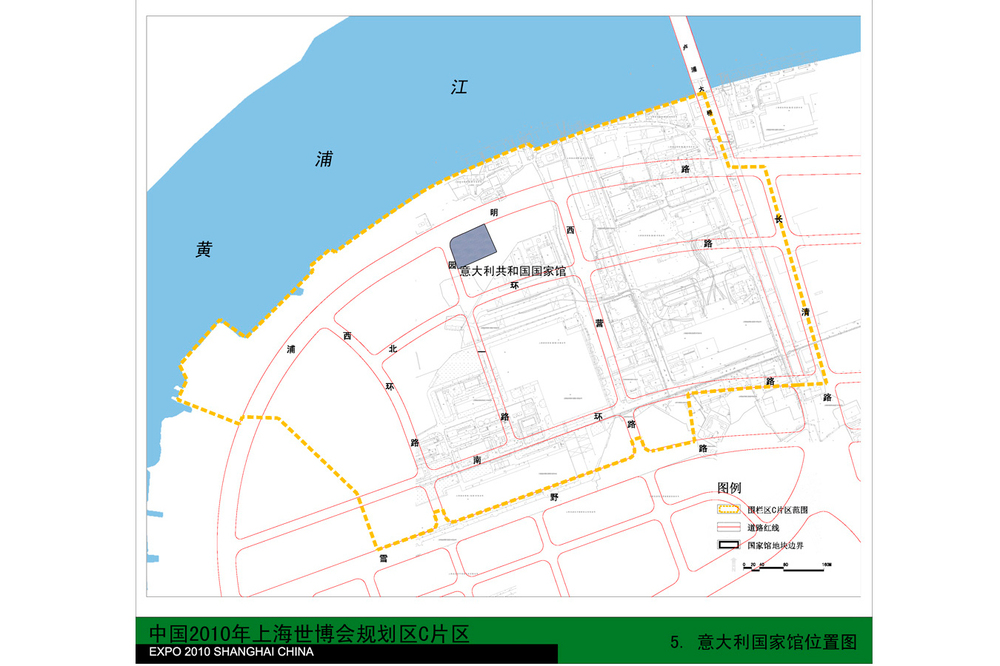Click the 野 road label
1000x666 pixels.
[x=551, y=496]
